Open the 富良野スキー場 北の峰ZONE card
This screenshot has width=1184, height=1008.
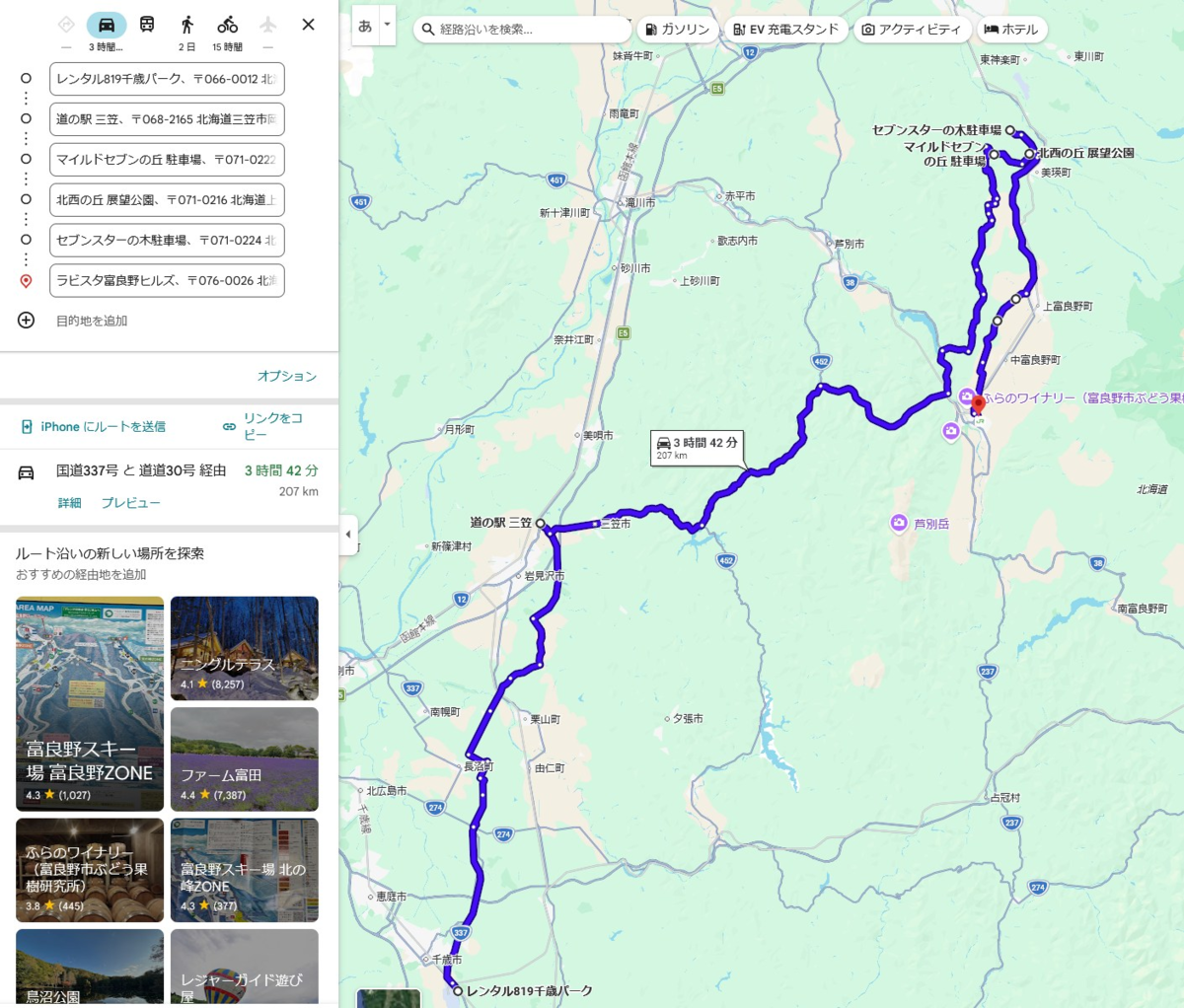point(245,870)
